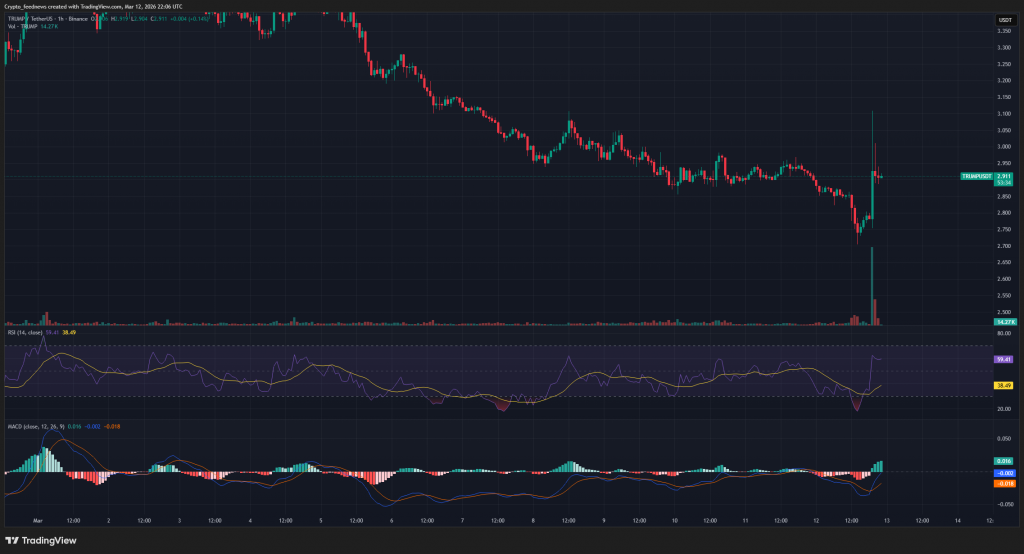Viewport: 1024px width, 554px height.
Task: Click the change value +0.004 (+0.14%)
Action: point(190,19)
